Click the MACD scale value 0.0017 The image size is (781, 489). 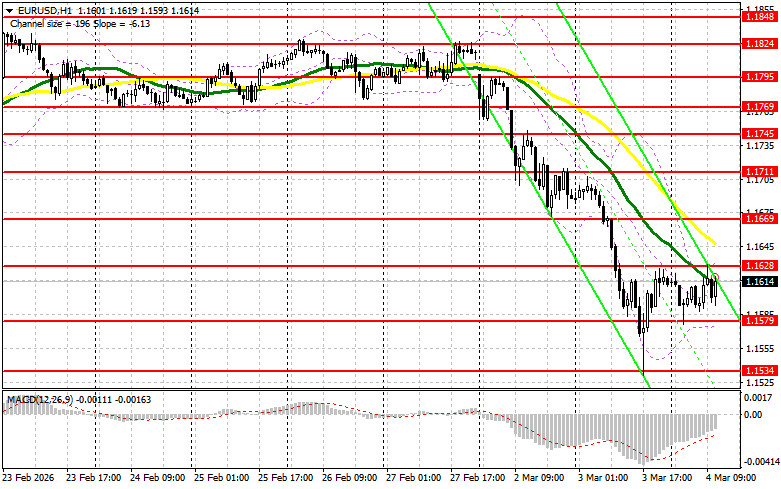click(759, 397)
